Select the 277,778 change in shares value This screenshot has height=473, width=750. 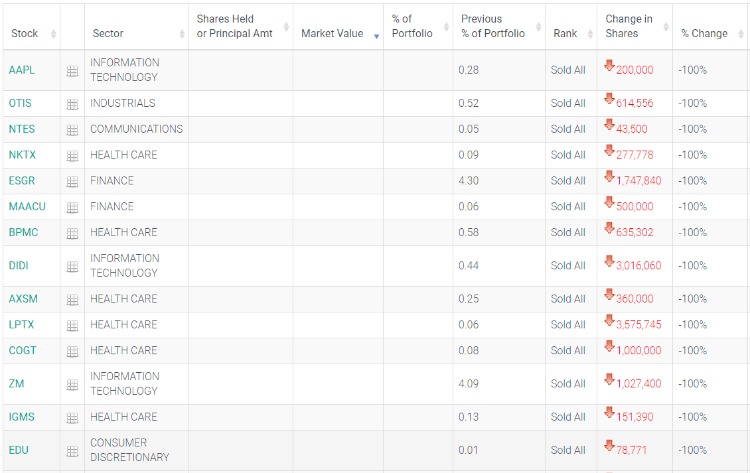[634, 154]
